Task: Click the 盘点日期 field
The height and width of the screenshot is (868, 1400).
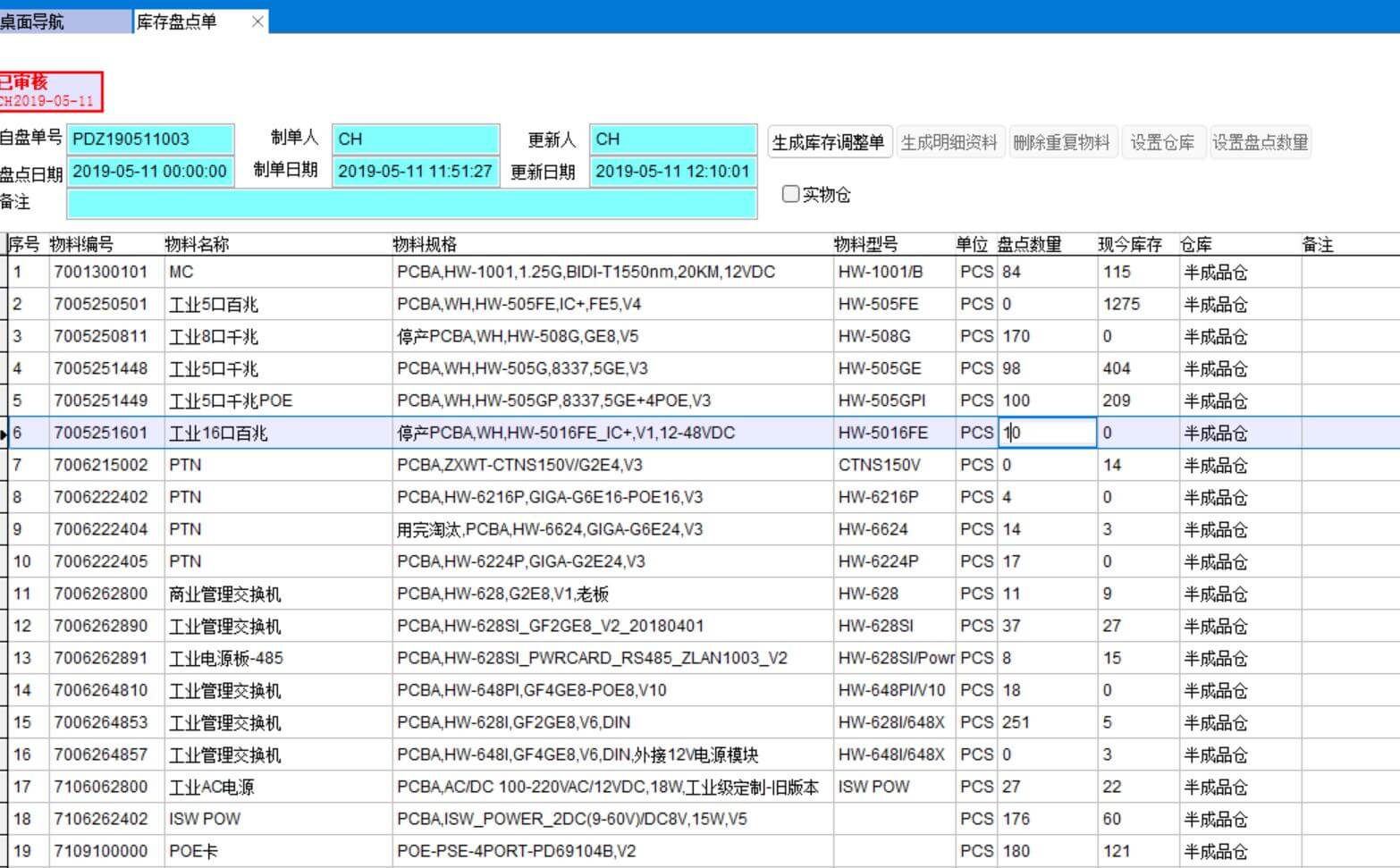Action: 150,172
